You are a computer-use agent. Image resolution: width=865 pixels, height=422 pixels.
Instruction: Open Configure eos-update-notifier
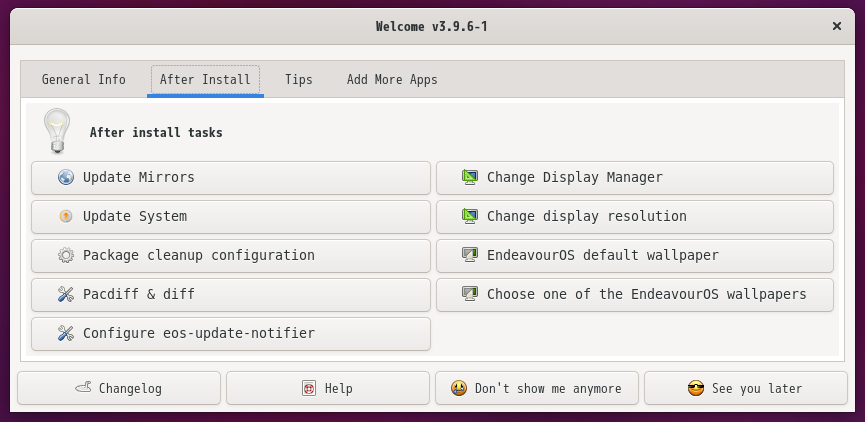click(231, 334)
